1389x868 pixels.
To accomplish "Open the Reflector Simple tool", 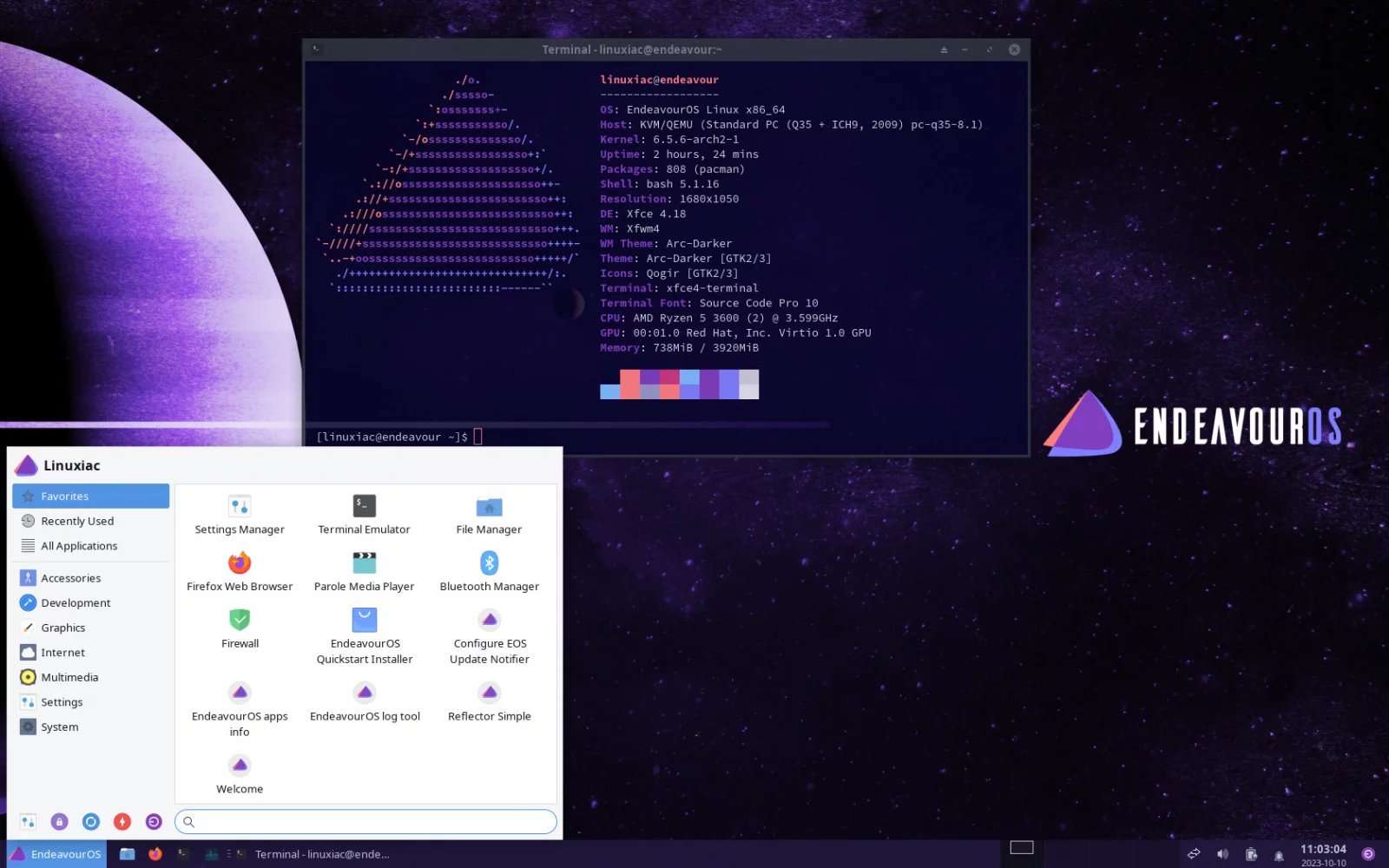I will pos(489,702).
